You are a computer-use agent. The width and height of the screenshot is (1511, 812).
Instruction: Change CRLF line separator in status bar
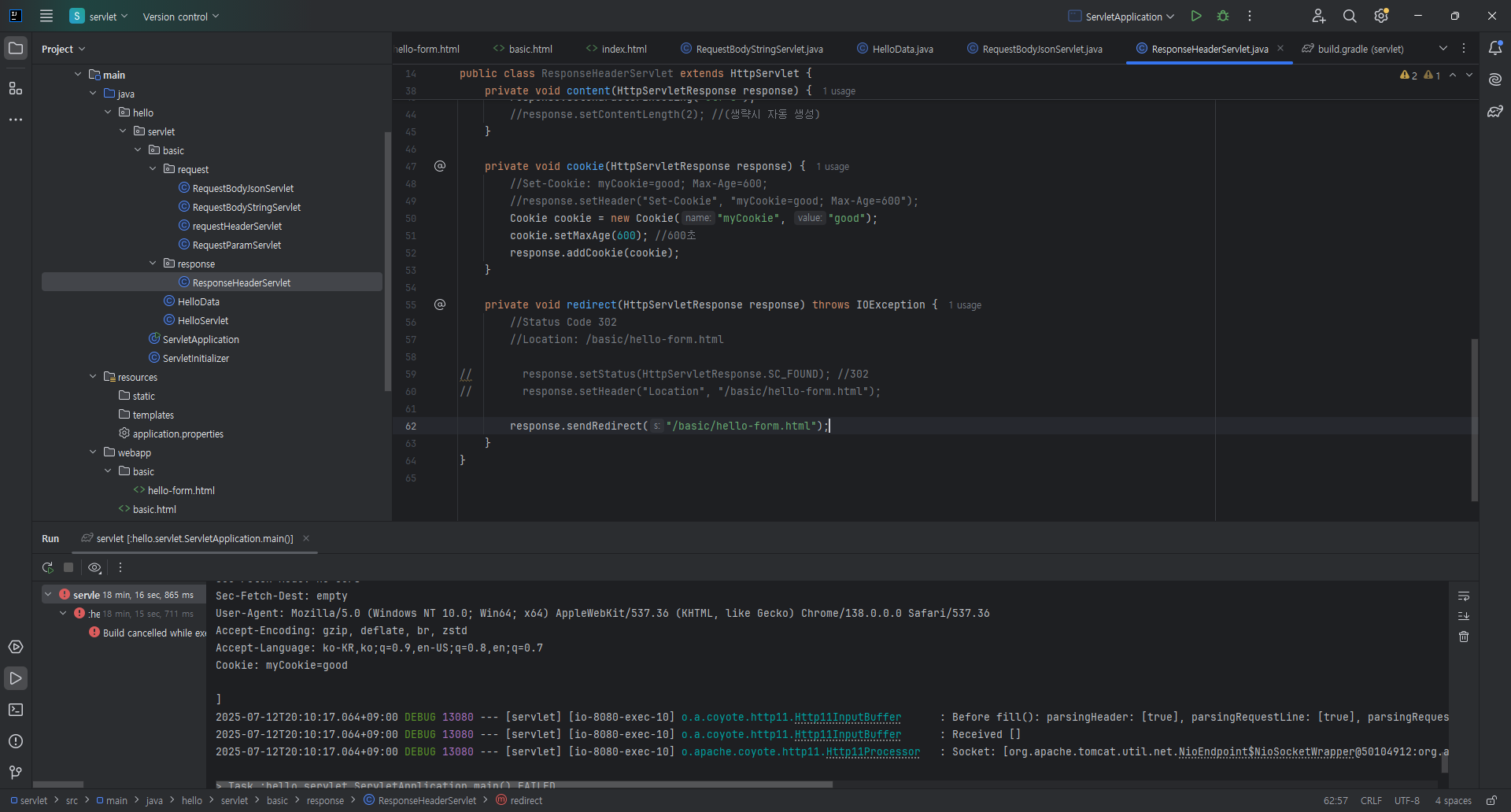[x=1371, y=800]
